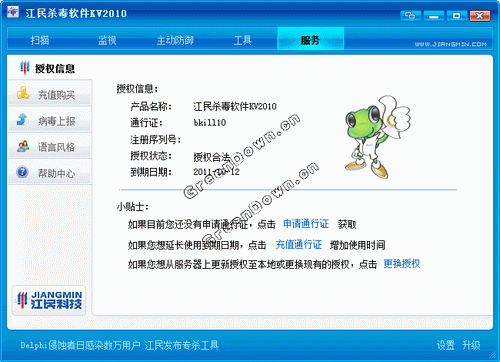500x362 pixels.
Task: Click the JIANGMIN 江民科技 logo panel
Action: point(49,300)
